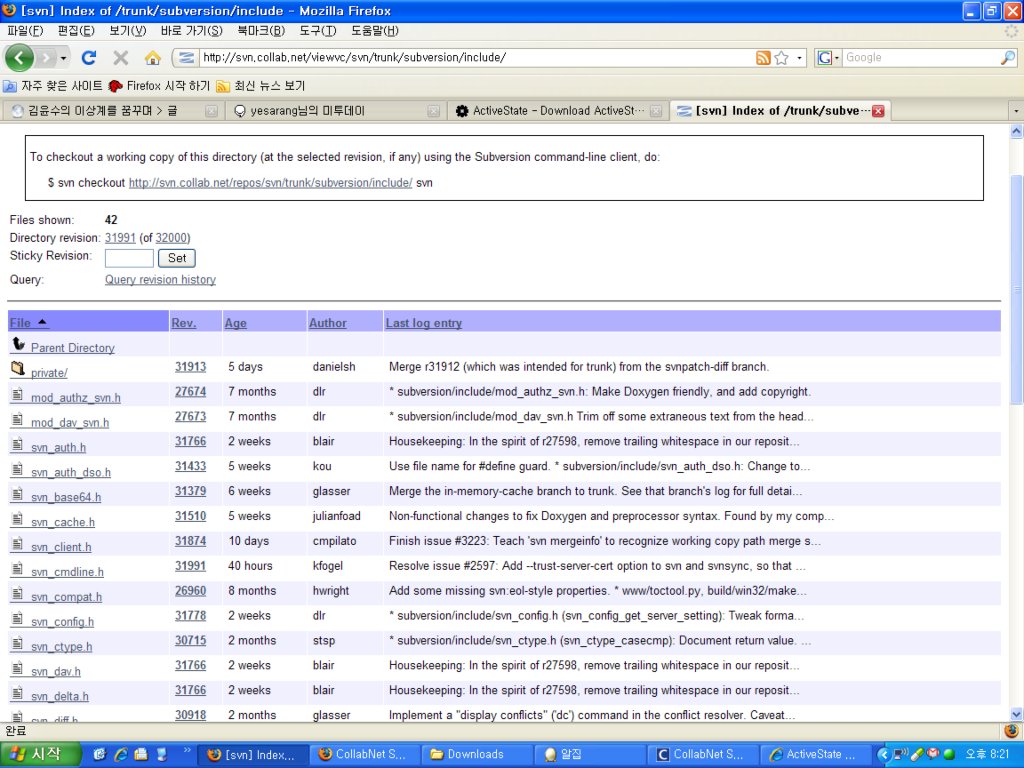Reload the page with the Refresh icon
The height and width of the screenshot is (768, 1024).
pos(89,57)
